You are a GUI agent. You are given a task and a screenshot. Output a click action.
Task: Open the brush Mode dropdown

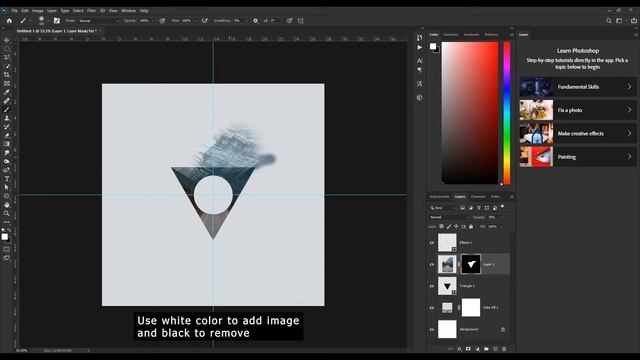(98, 20)
